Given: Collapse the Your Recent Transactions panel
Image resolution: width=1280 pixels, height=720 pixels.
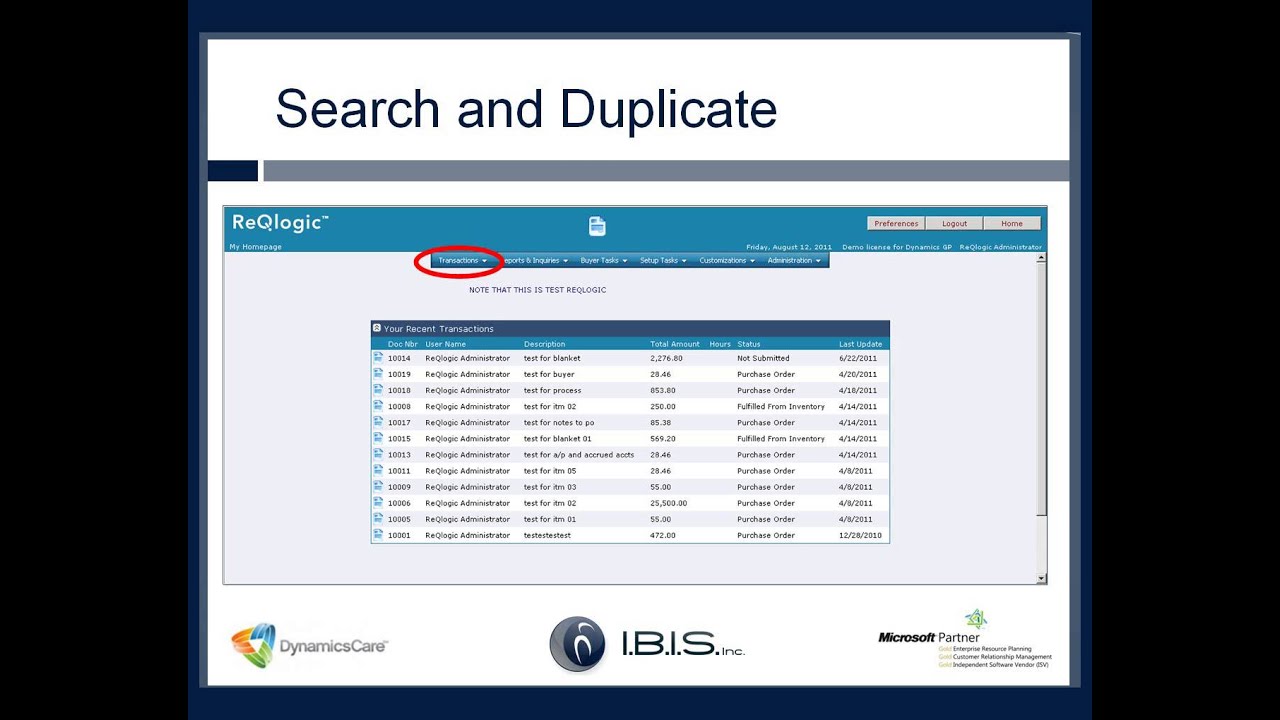Looking at the screenshot, I should click(x=376, y=328).
